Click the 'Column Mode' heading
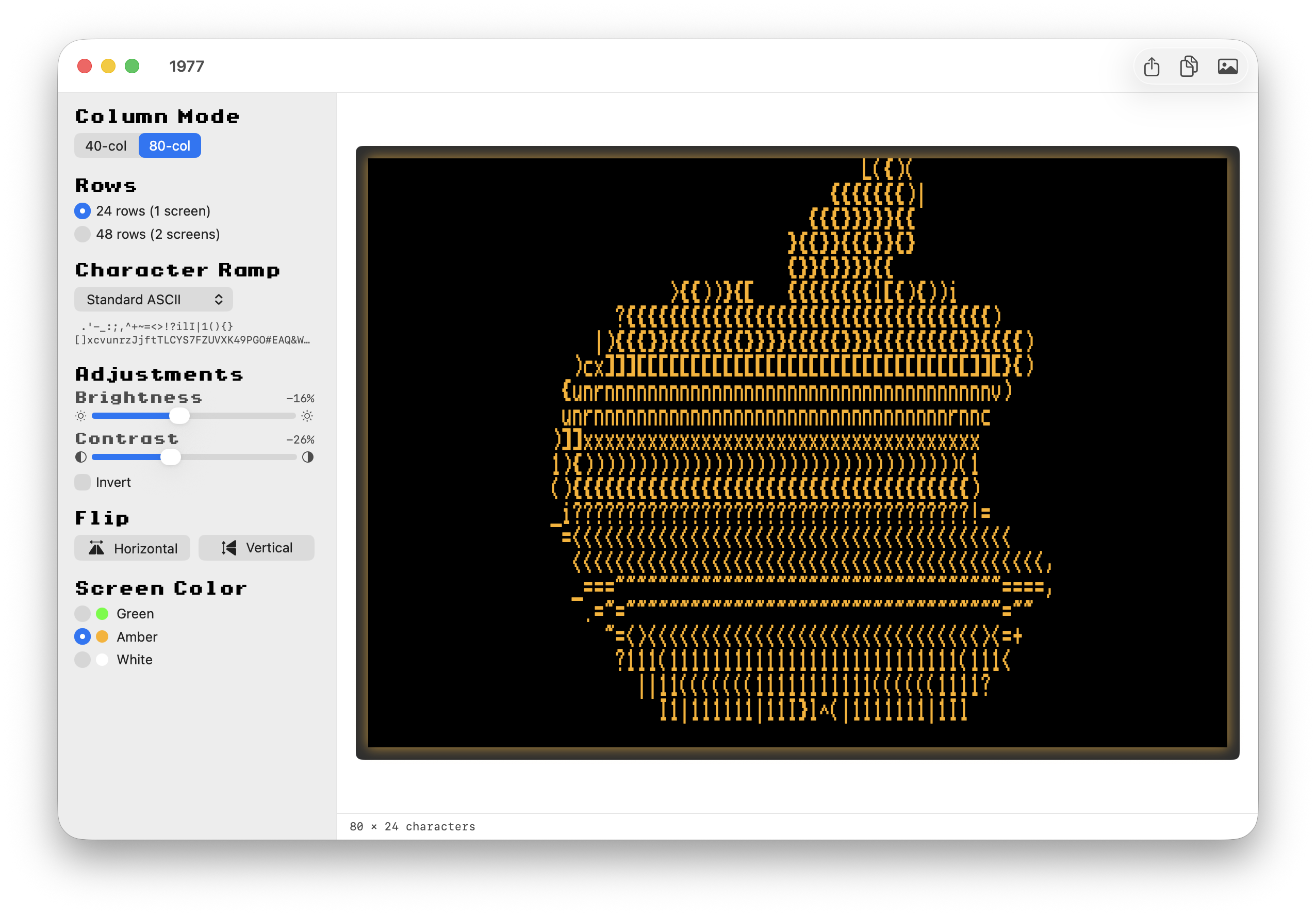Viewport: 1316px width, 916px height. [x=158, y=117]
